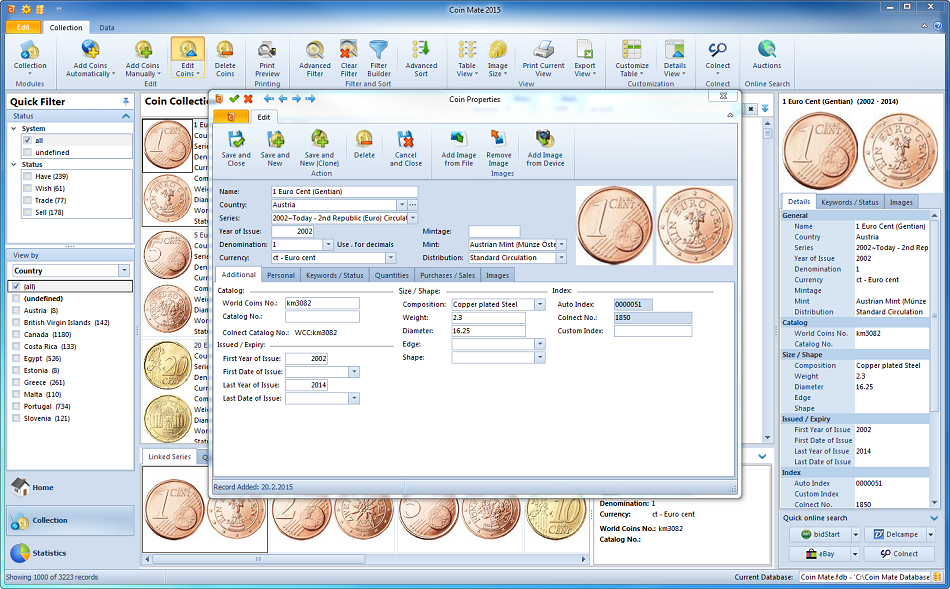Click the Name input field
Image resolution: width=950 pixels, height=589 pixels.
344,191
